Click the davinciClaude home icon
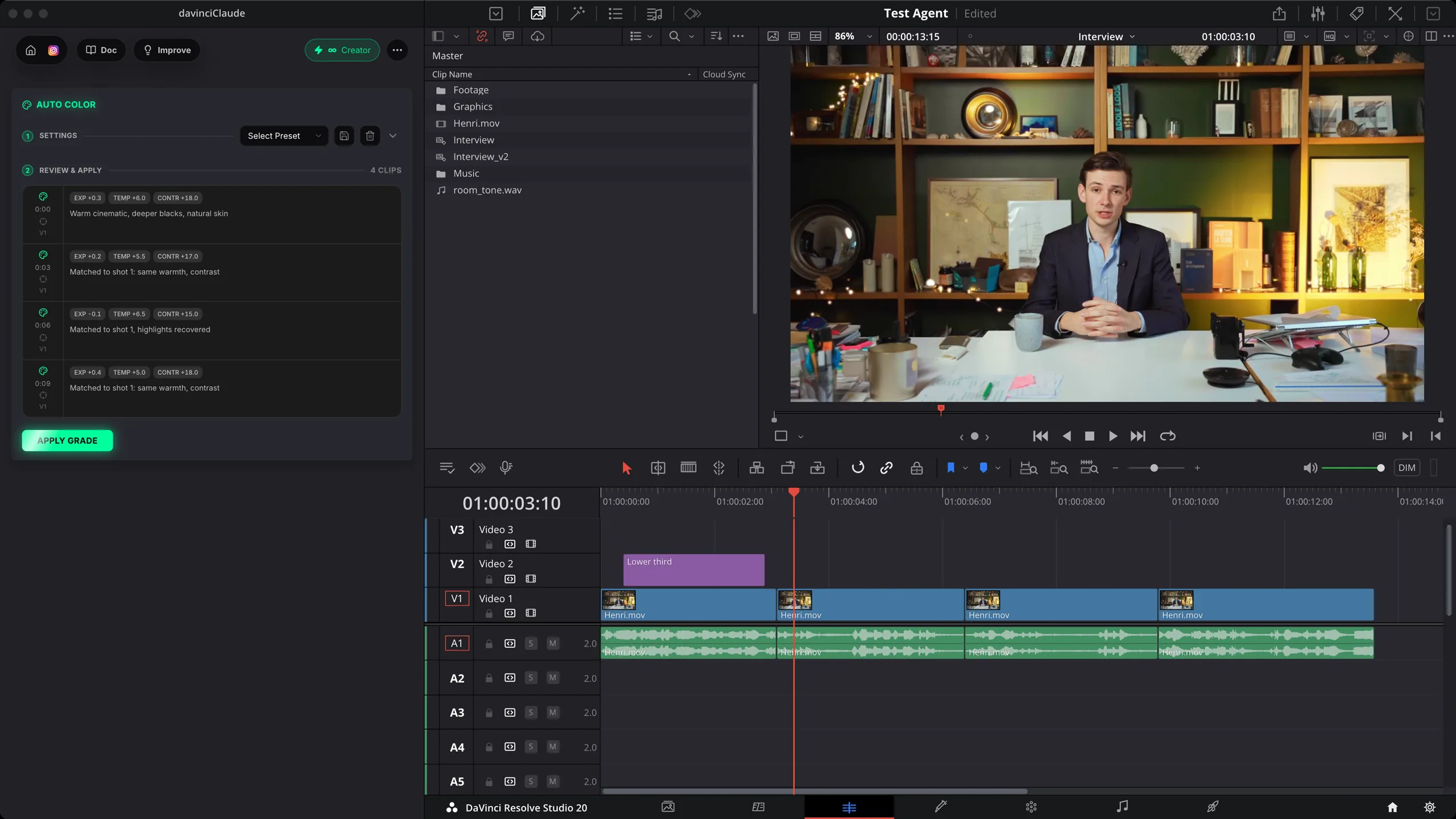The width and height of the screenshot is (1456, 819). pos(31,50)
